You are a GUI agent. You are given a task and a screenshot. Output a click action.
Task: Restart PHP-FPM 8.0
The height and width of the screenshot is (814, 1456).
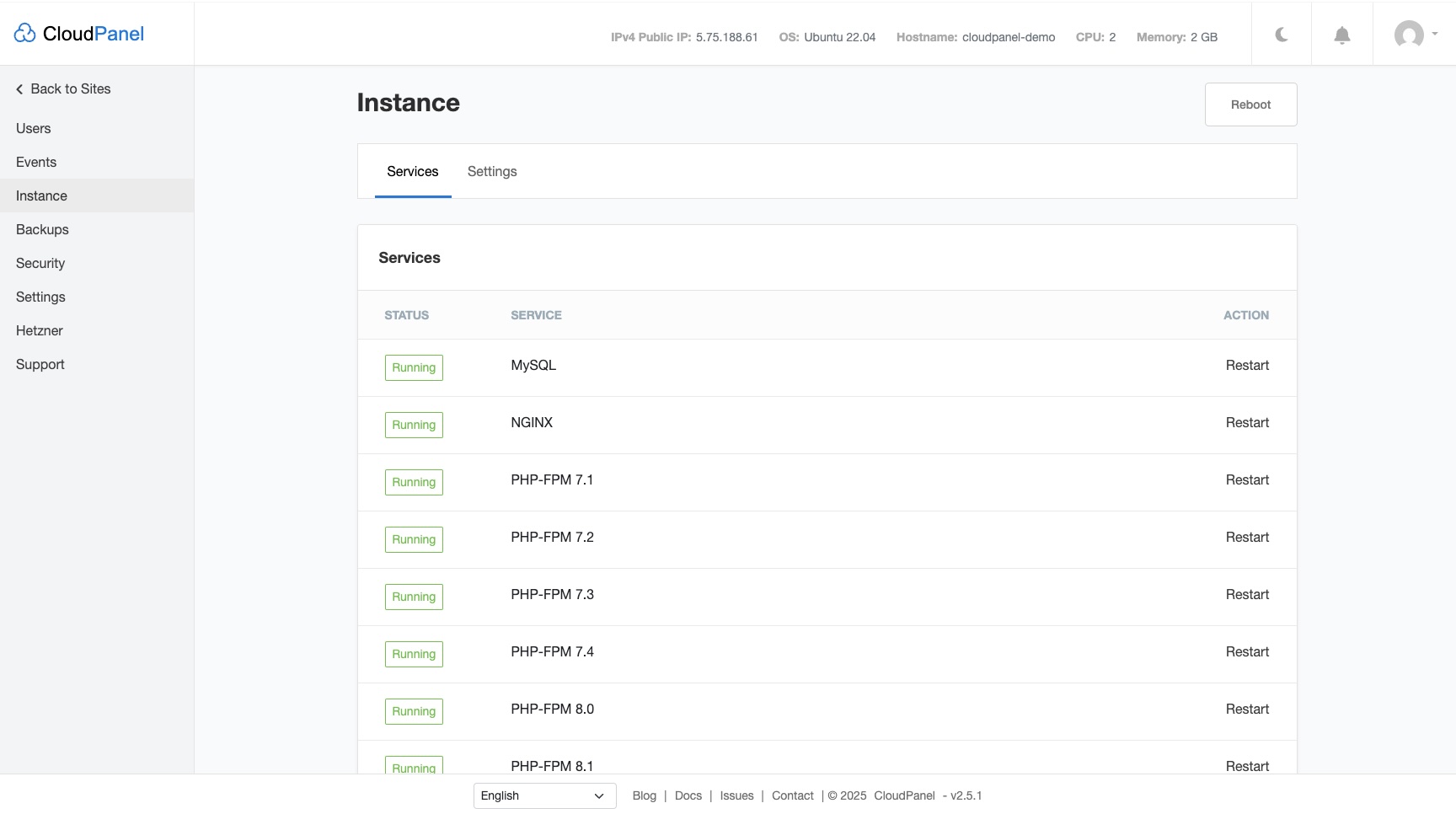1247,710
